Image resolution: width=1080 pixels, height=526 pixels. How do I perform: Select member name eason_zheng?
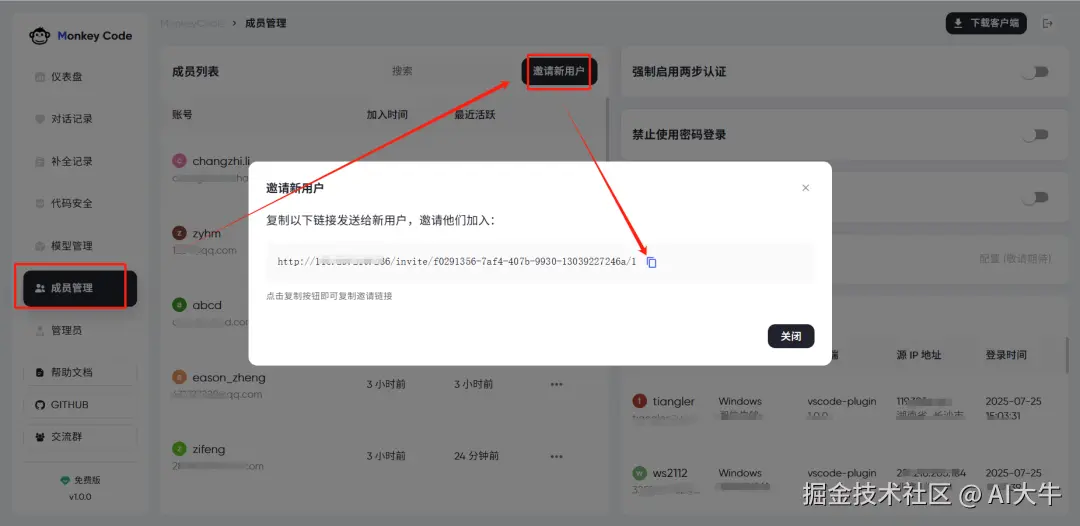click(229, 377)
